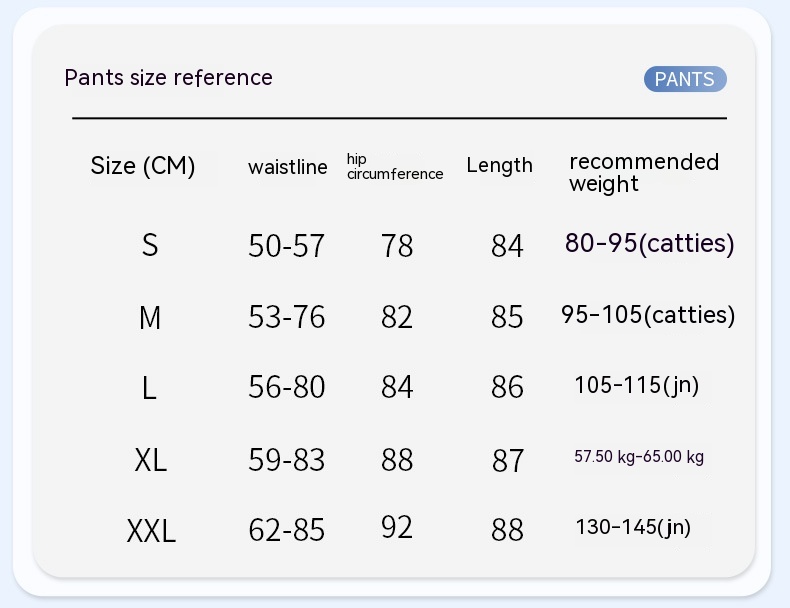Click the L size row label
Viewport: 790px width, 608px height.
click(x=150, y=388)
